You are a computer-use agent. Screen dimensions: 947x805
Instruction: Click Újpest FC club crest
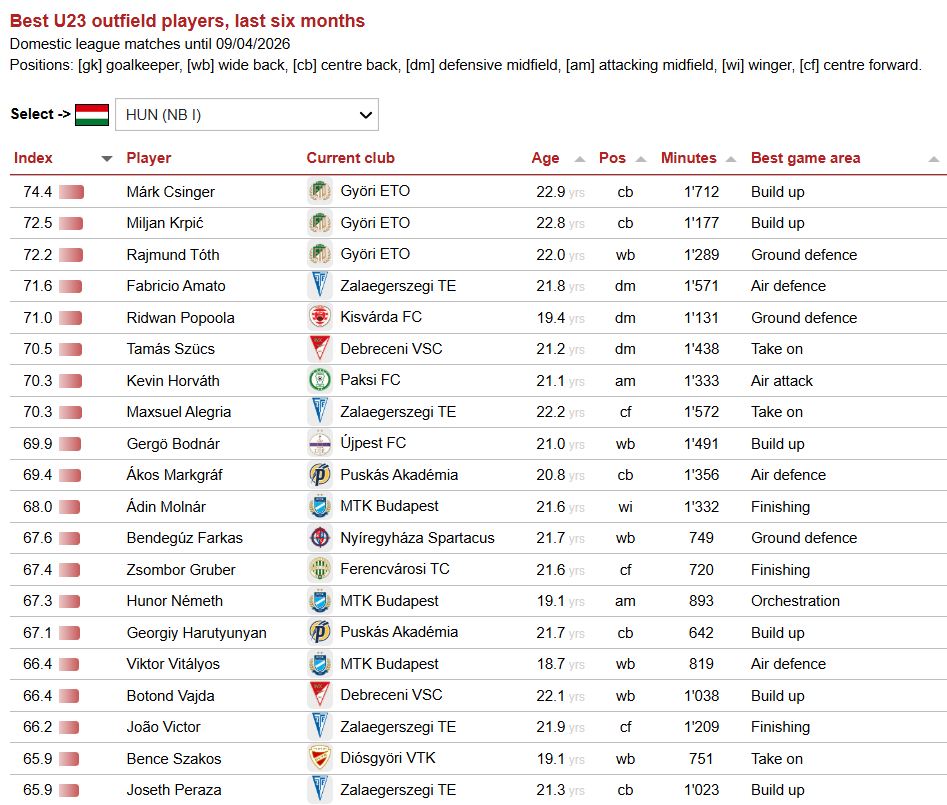320,443
